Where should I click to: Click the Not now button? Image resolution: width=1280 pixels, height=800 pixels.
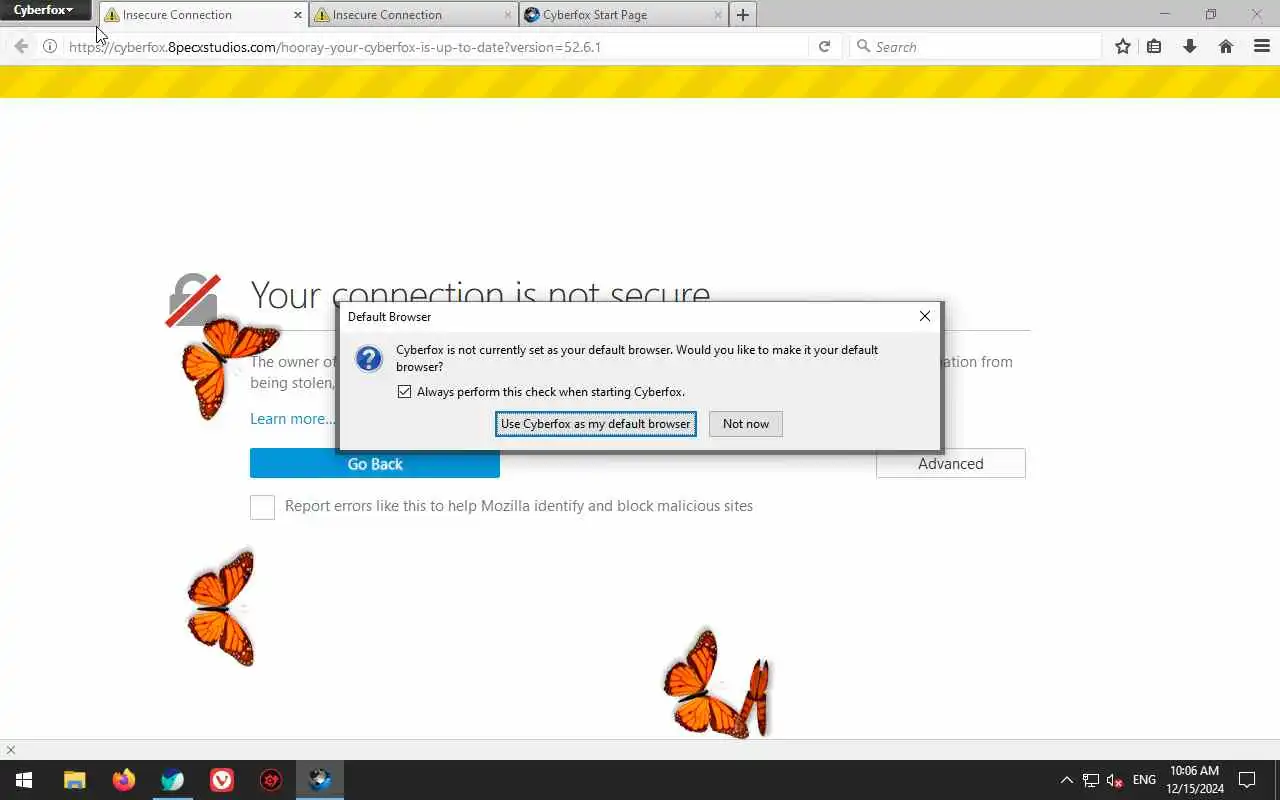746,424
